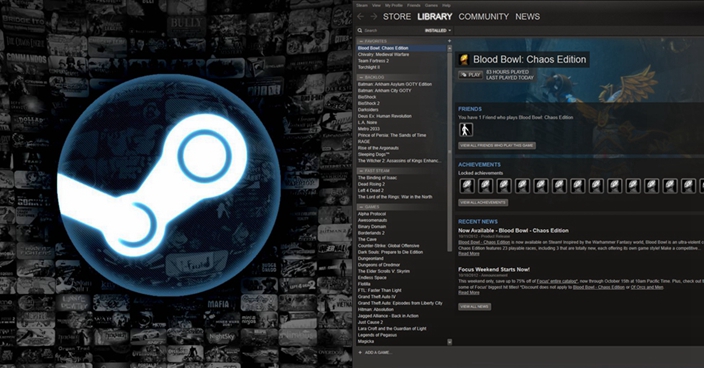The image size is (704, 368).
Task: Click the plus icon next to ADD A GAME
Action: (360, 352)
